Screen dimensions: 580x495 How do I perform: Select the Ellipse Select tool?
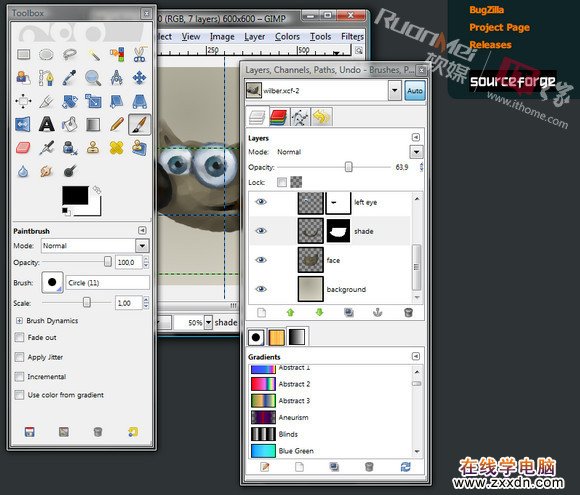(47, 55)
